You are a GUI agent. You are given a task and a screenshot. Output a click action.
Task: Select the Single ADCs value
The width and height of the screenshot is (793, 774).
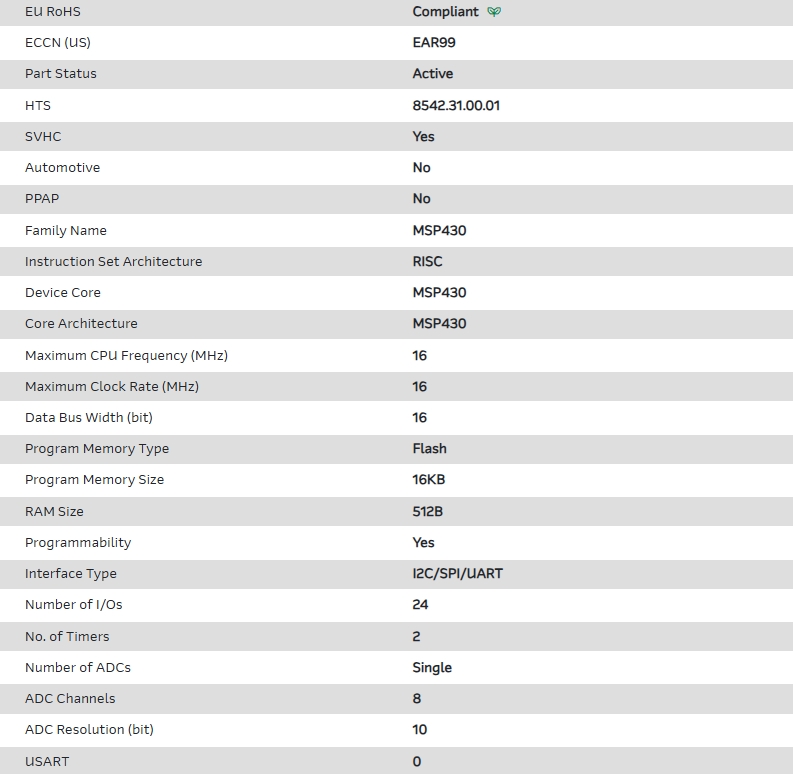click(432, 668)
